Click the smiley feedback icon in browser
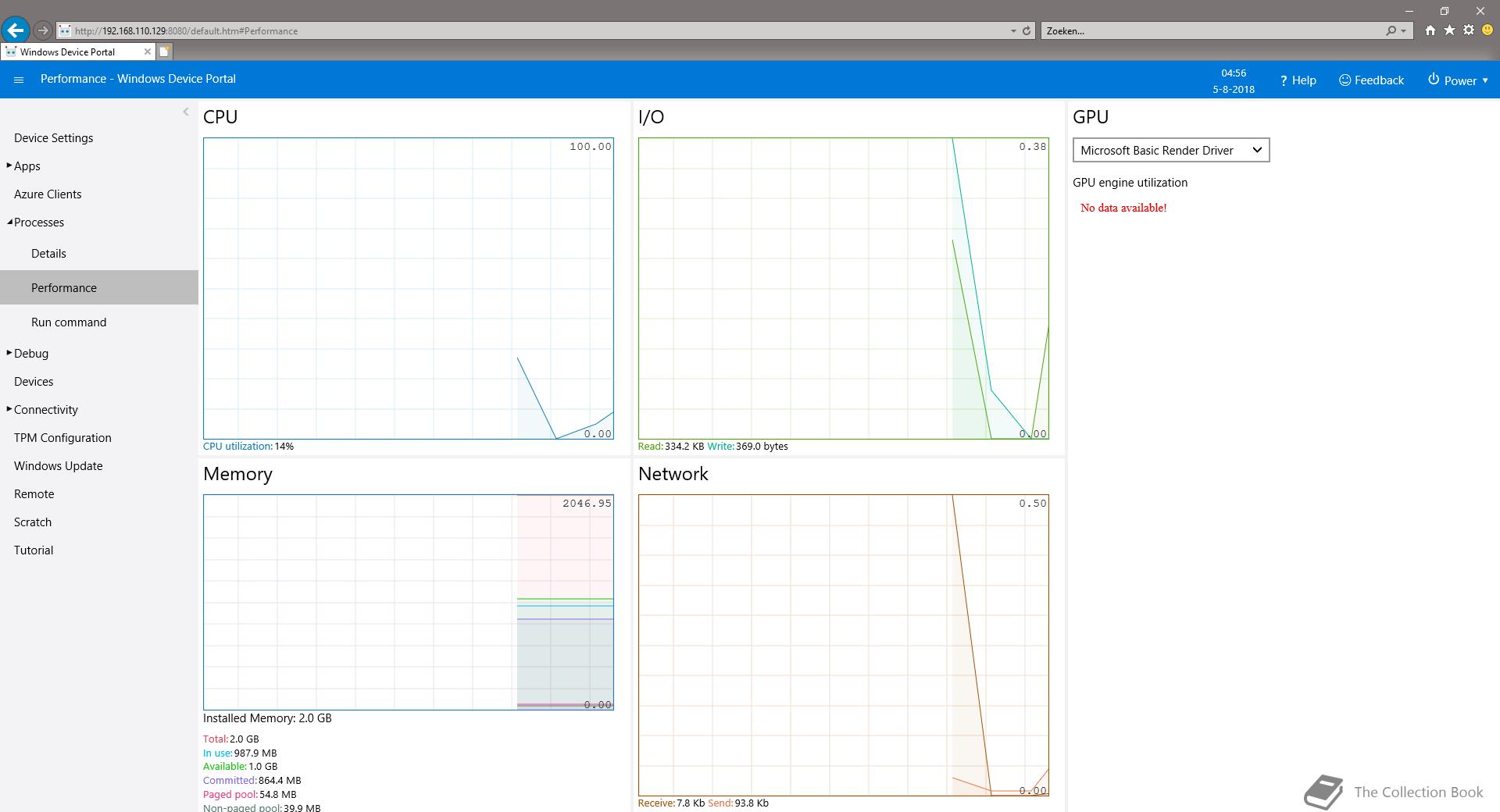The width and height of the screenshot is (1500, 812). pyautogui.click(x=1487, y=30)
